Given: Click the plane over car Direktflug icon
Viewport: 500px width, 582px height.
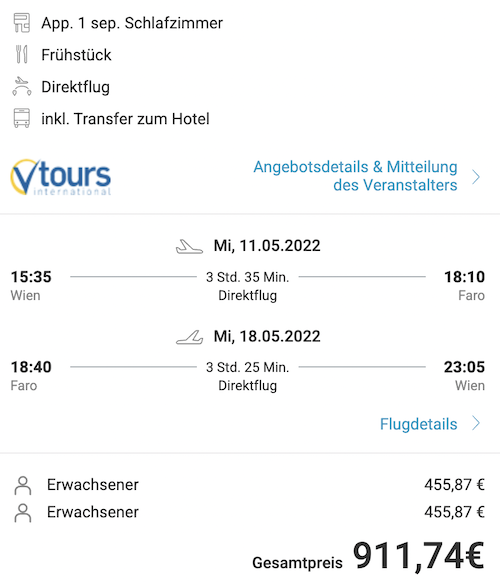Looking at the screenshot, I should (x=22, y=86).
